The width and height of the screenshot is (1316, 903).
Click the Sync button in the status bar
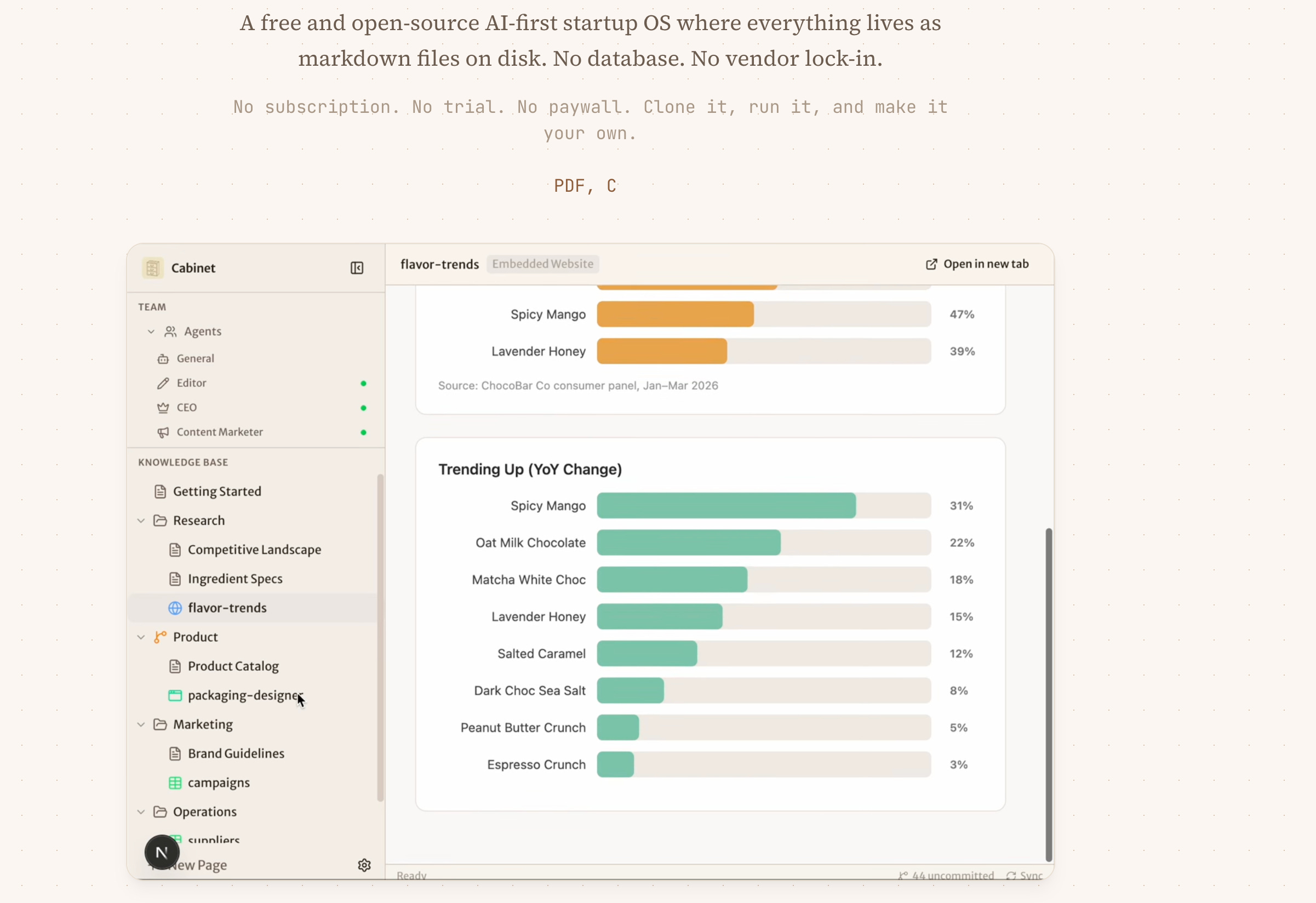(1025, 876)
